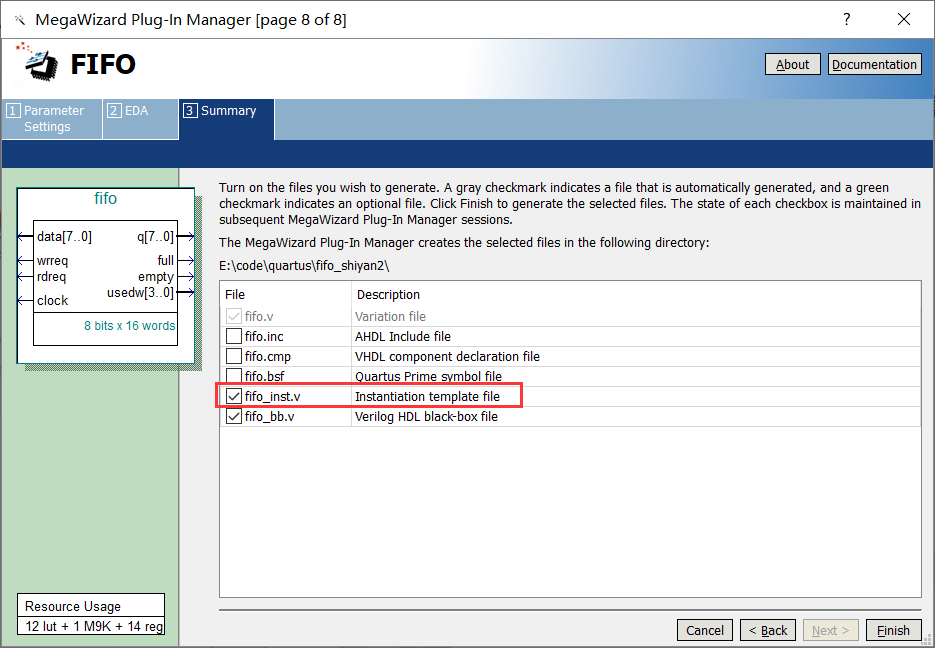Click the fifo_inst.v file name
Image resolution: width=935 pixels, height=648 pixels.
click(x=273, y=396)
